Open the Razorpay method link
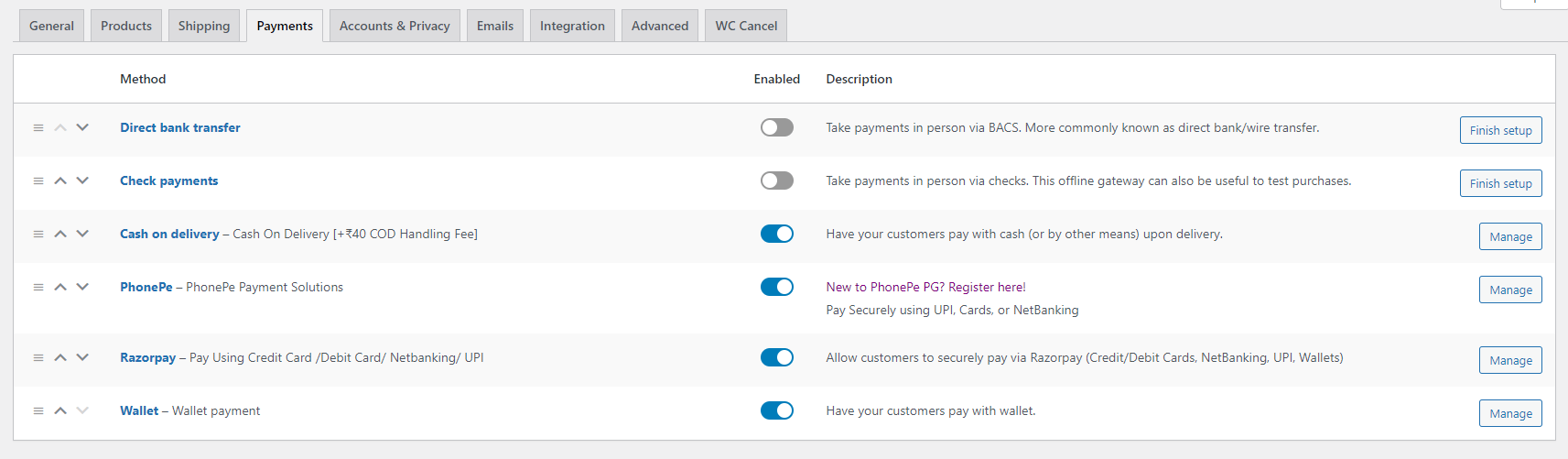Screen dimensions: 1568x459 (x=147, y=357)
